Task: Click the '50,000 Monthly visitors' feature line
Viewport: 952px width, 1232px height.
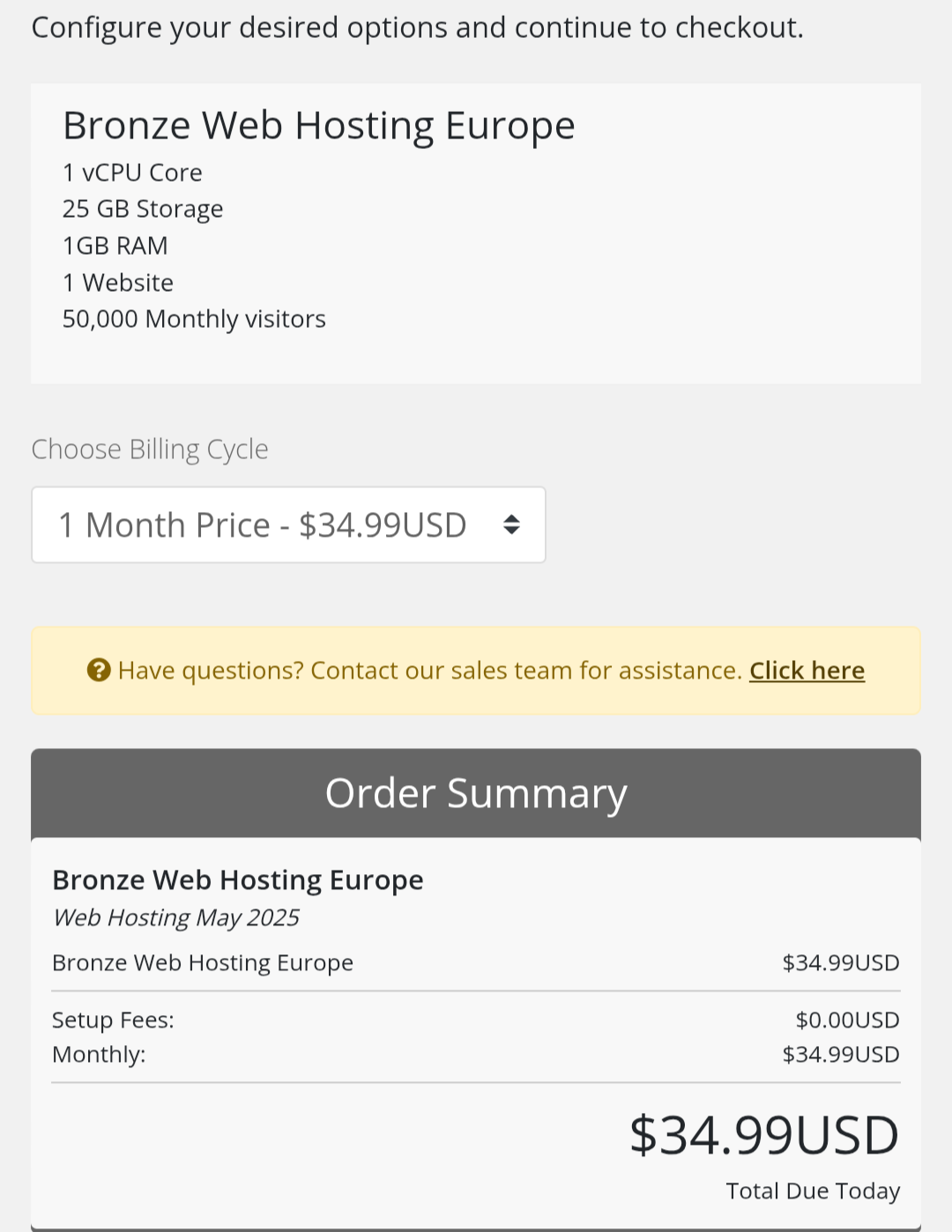Action: [194, 319]
